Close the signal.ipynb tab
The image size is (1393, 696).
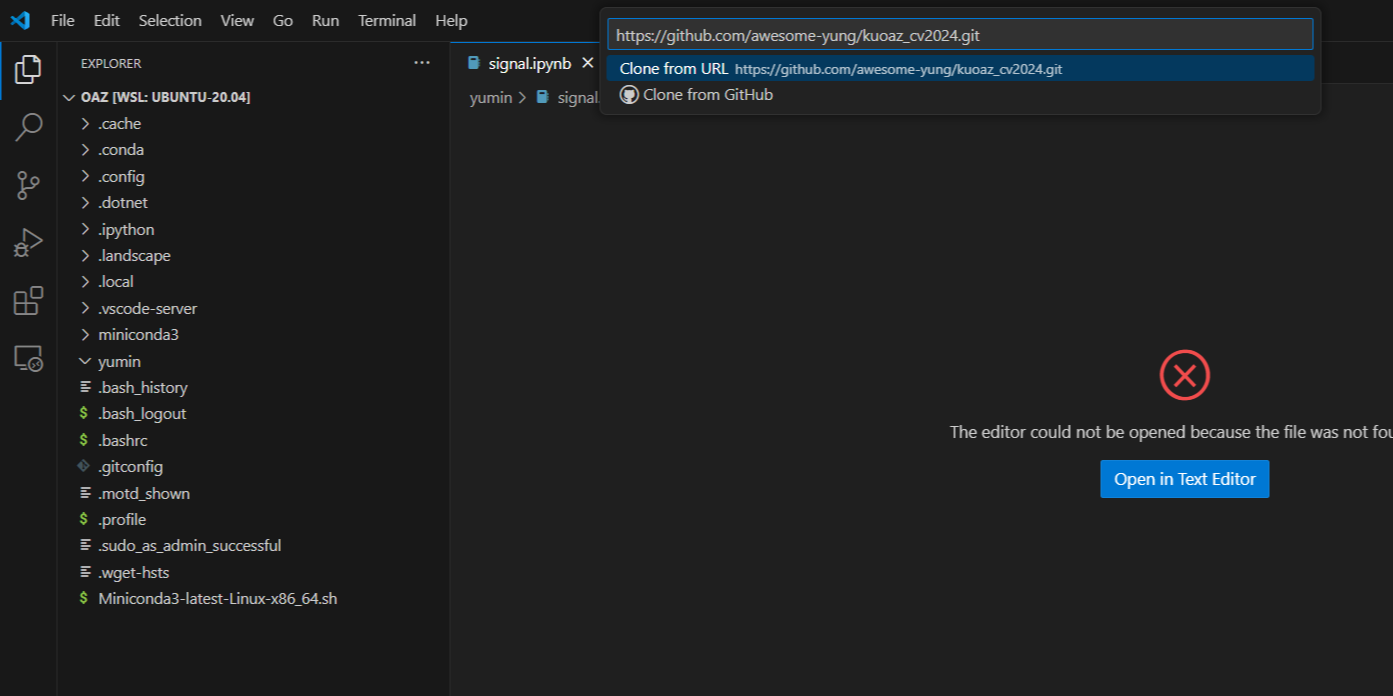tap(588, 63)
